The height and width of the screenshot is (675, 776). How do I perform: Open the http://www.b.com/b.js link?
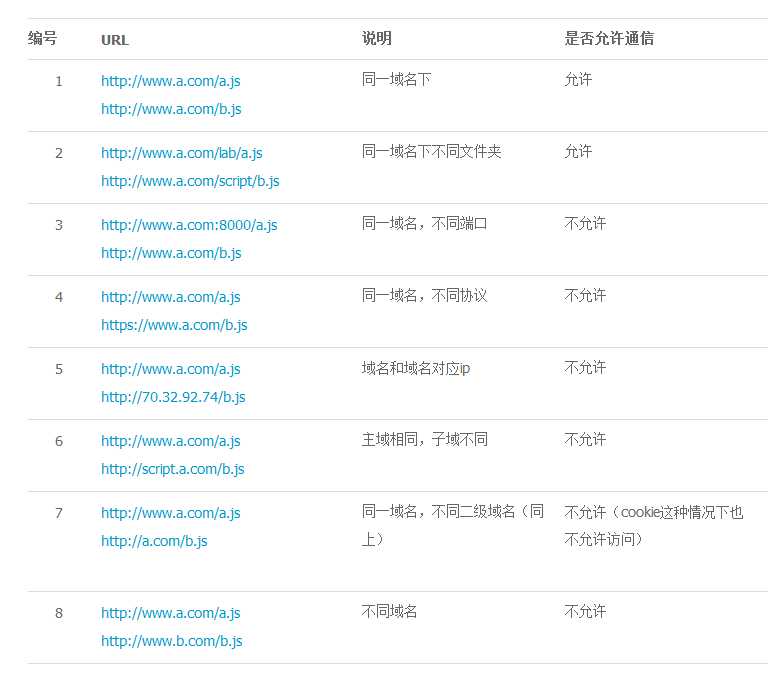tap(172, 642)
